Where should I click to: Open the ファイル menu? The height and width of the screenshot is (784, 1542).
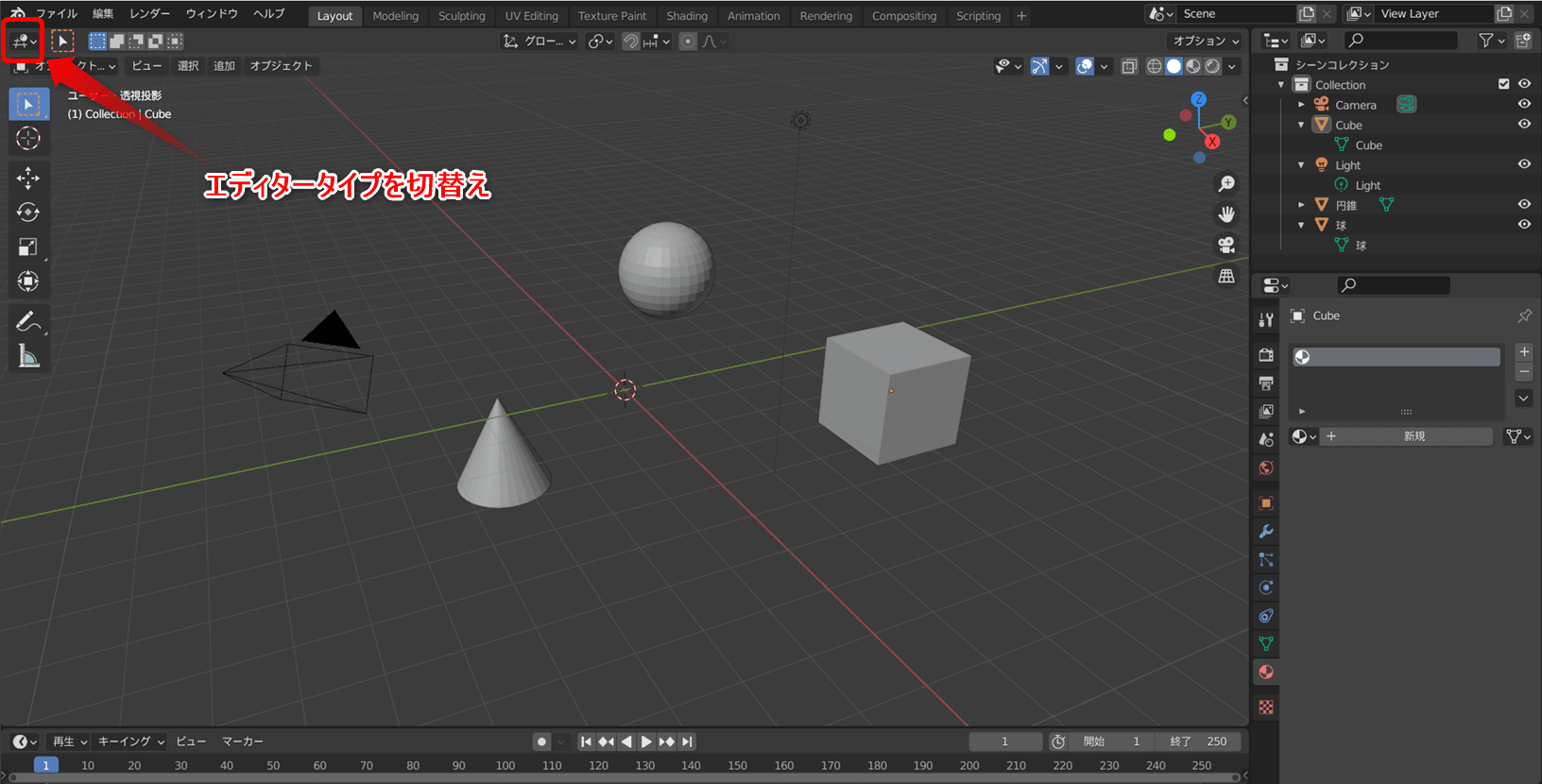[x=57, y=14]
